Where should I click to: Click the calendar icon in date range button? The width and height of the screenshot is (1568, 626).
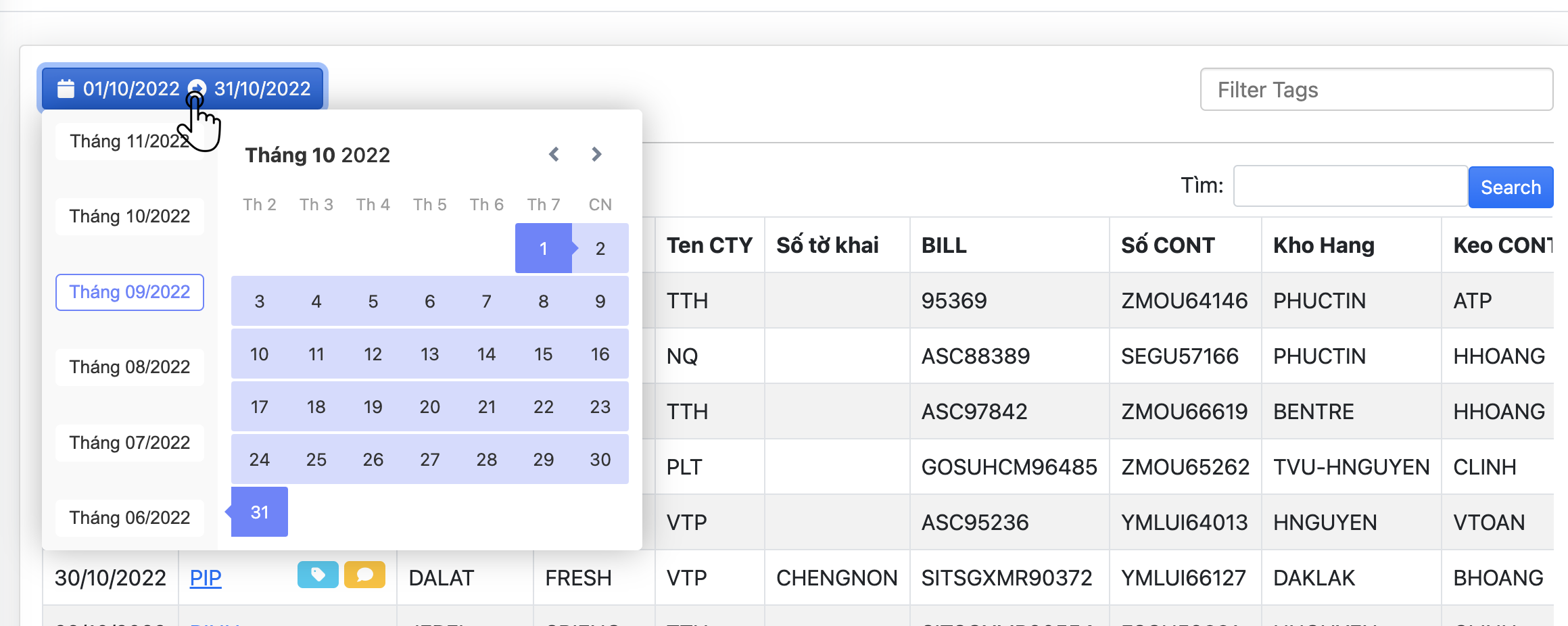[66, 89]
